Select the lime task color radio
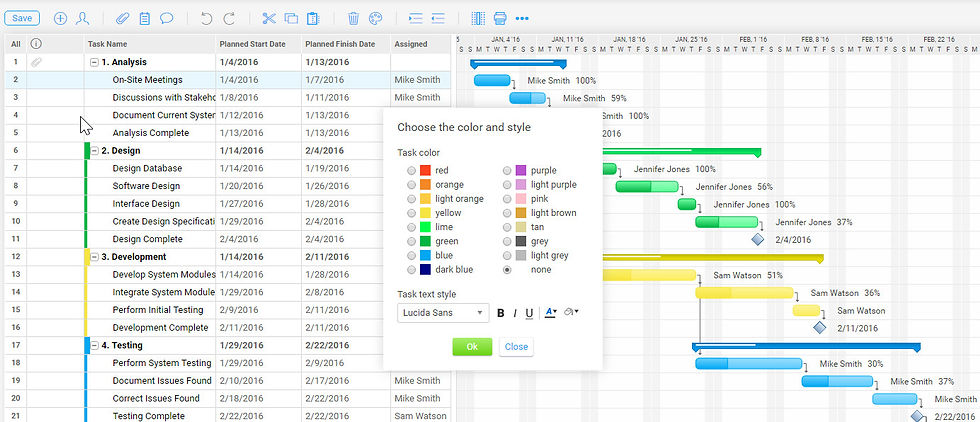Screen dimensions: 980x422 pos(411,228)
